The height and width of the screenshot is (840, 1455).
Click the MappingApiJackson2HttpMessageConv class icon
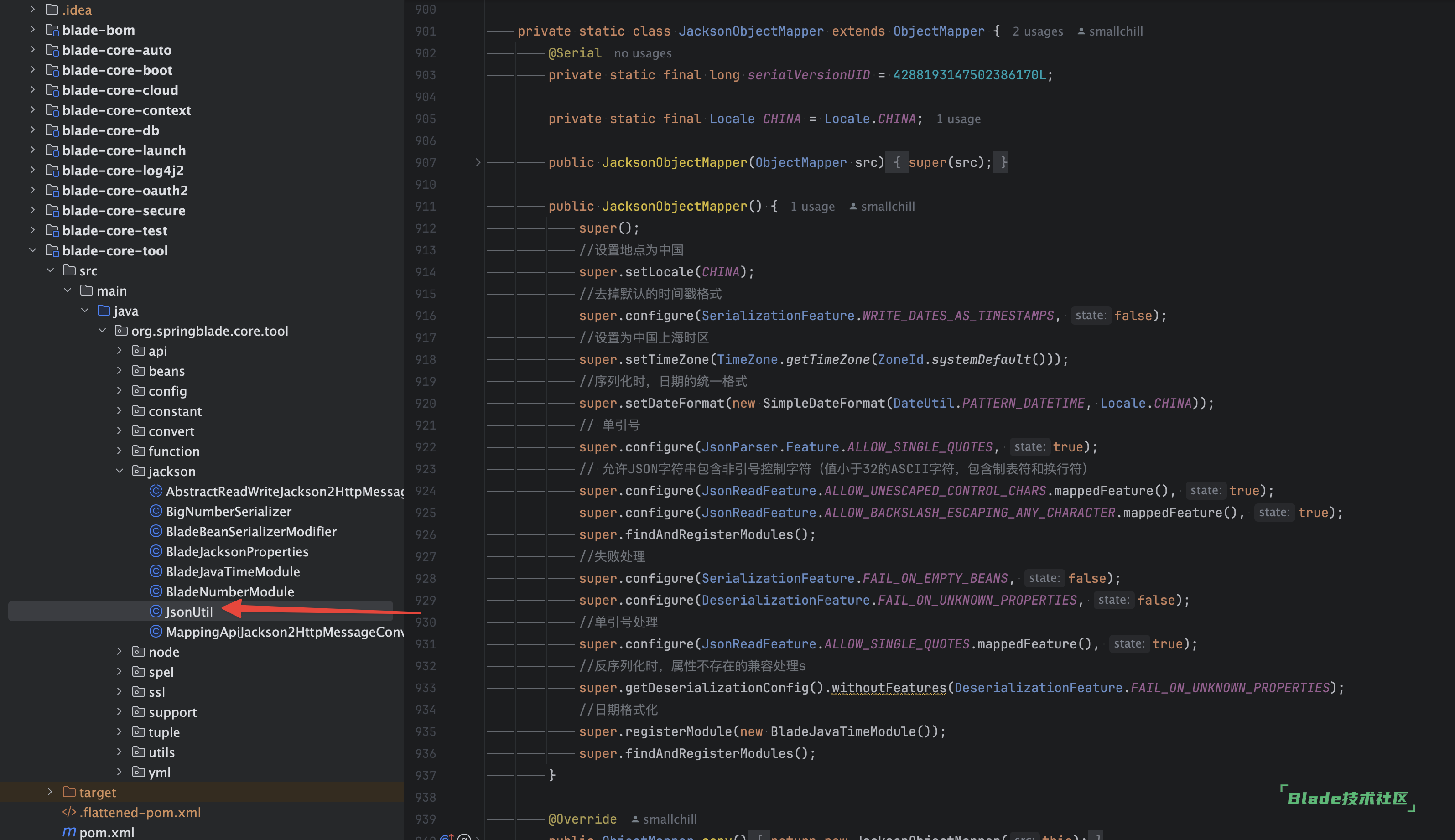pos(156,632)
